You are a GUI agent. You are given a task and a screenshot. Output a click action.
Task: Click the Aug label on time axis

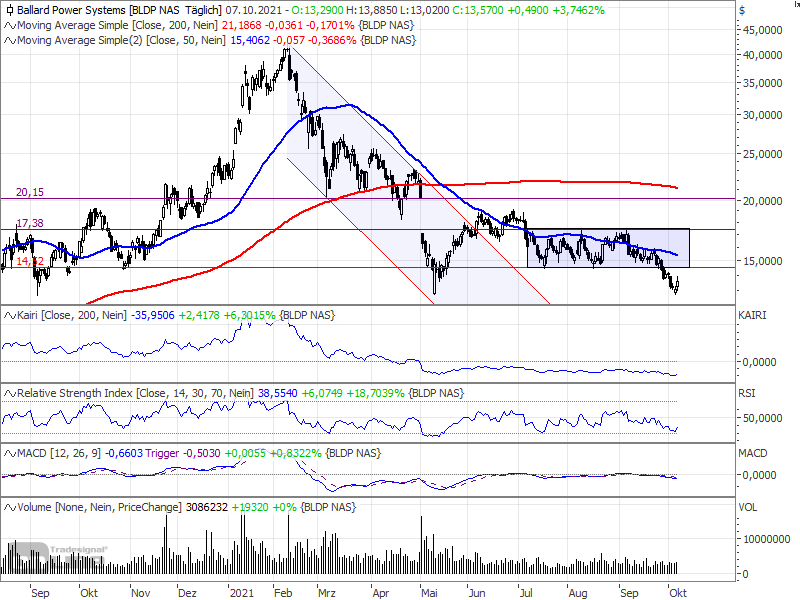click(x=578, y=593)
